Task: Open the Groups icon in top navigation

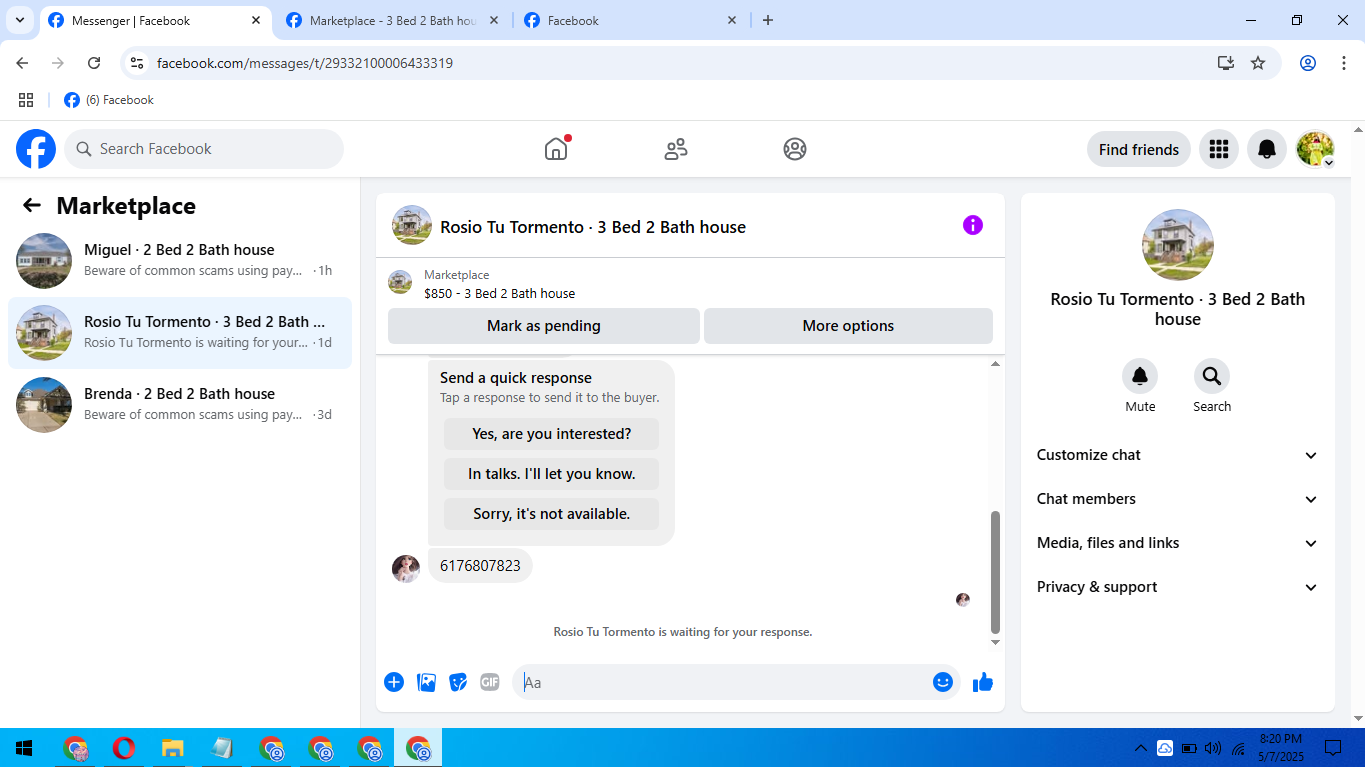Action: pyautogui.click(x=795, y=149)
